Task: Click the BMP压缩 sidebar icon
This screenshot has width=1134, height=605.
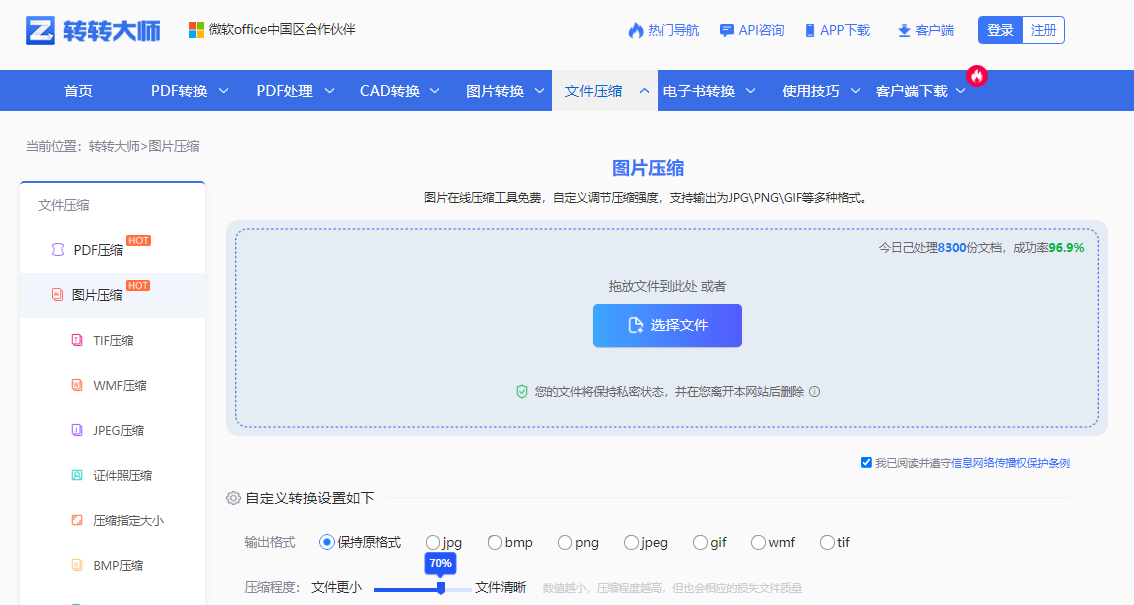Action: pyautogui.click(x=77, y=565)
